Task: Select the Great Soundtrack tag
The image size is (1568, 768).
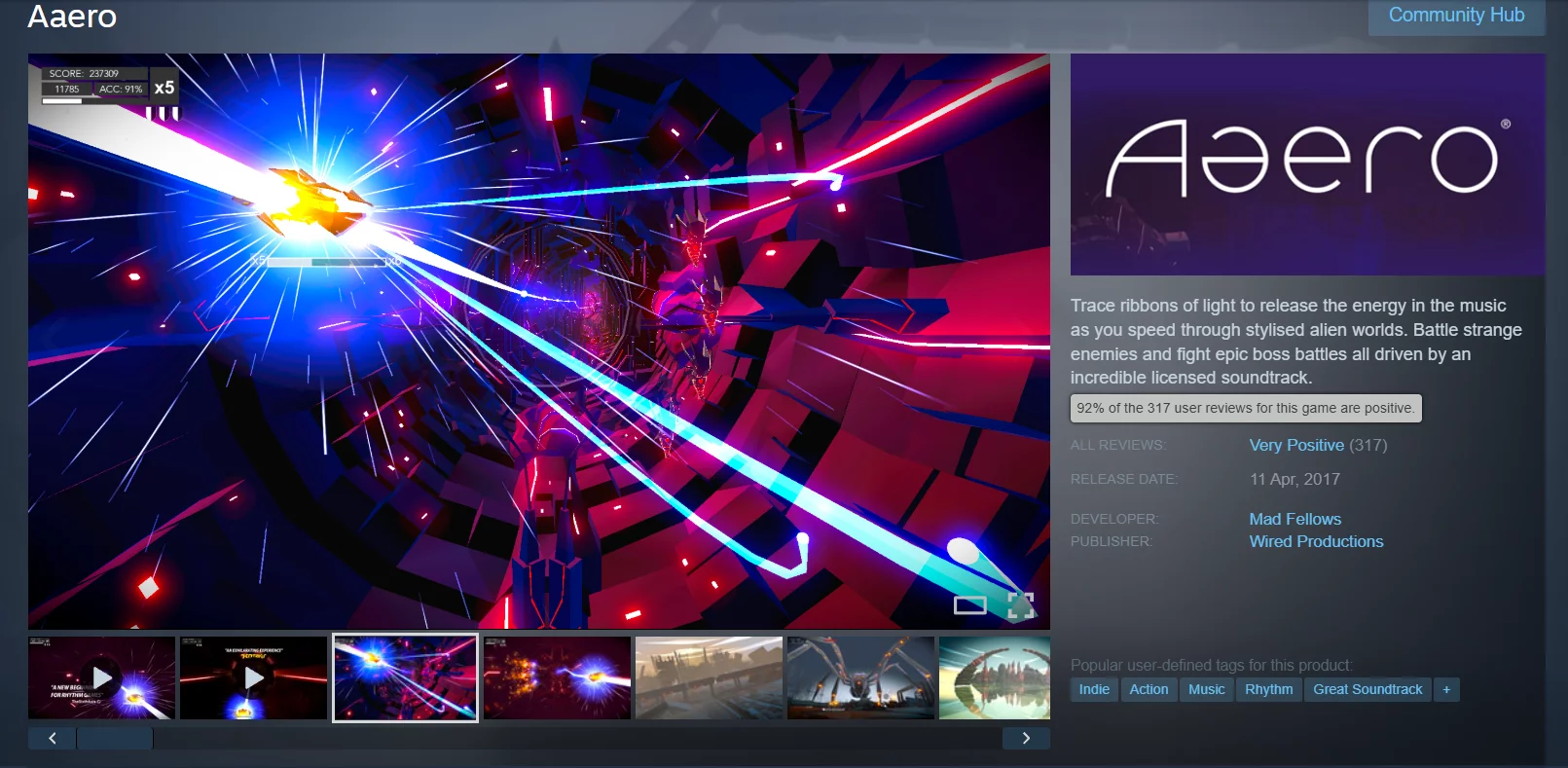Action: [x=1367, y=689]
